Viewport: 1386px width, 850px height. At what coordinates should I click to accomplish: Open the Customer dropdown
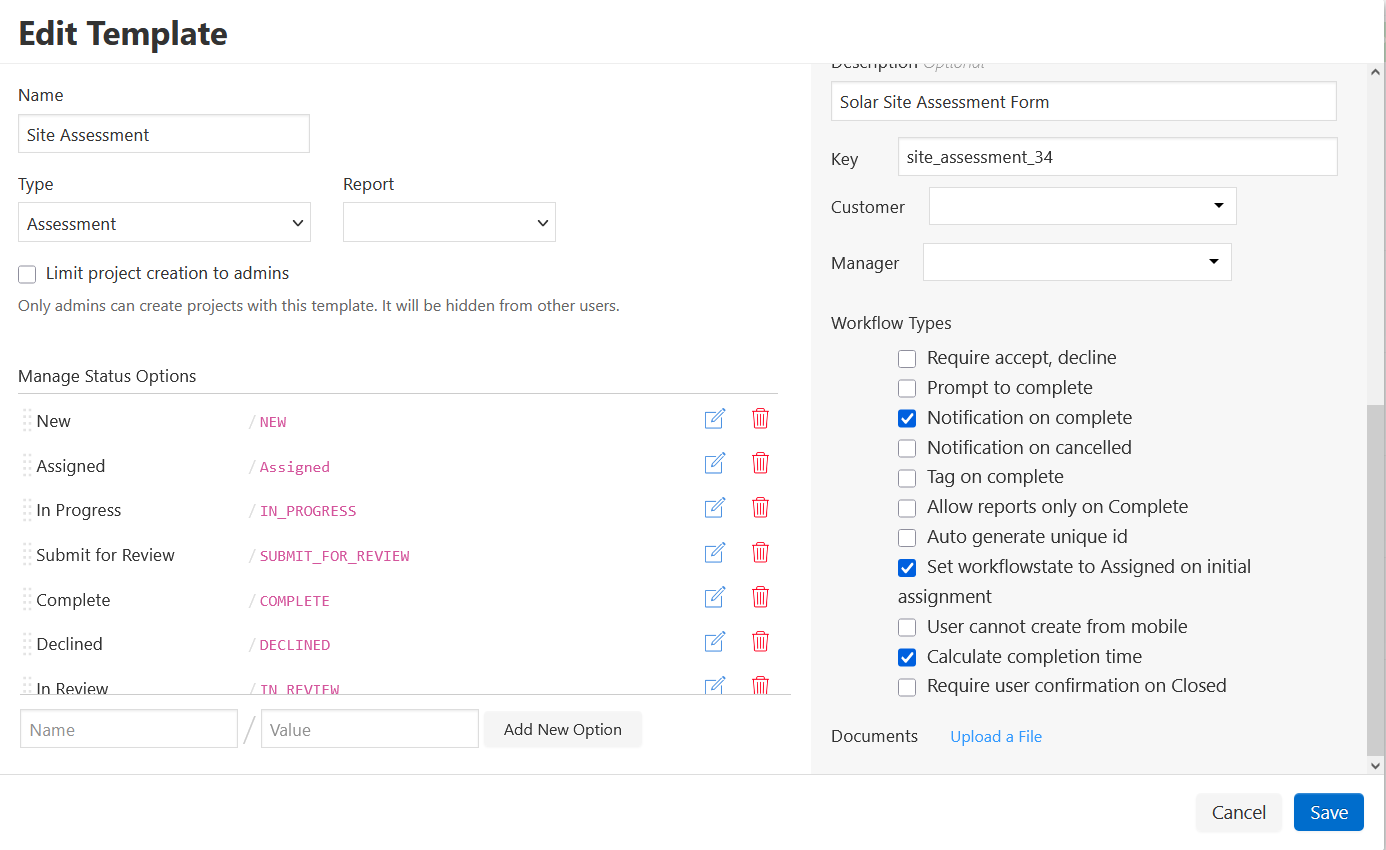tap(1083, 206)
